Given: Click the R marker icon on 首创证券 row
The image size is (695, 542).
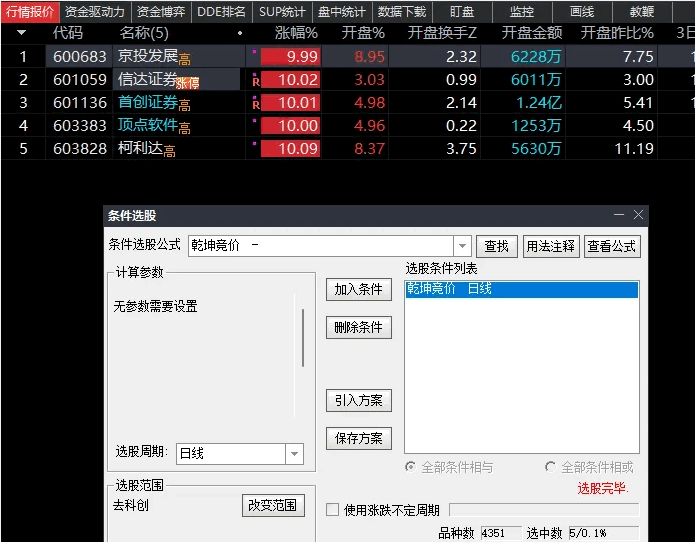Looking at the screenshot, I should 256,105.
